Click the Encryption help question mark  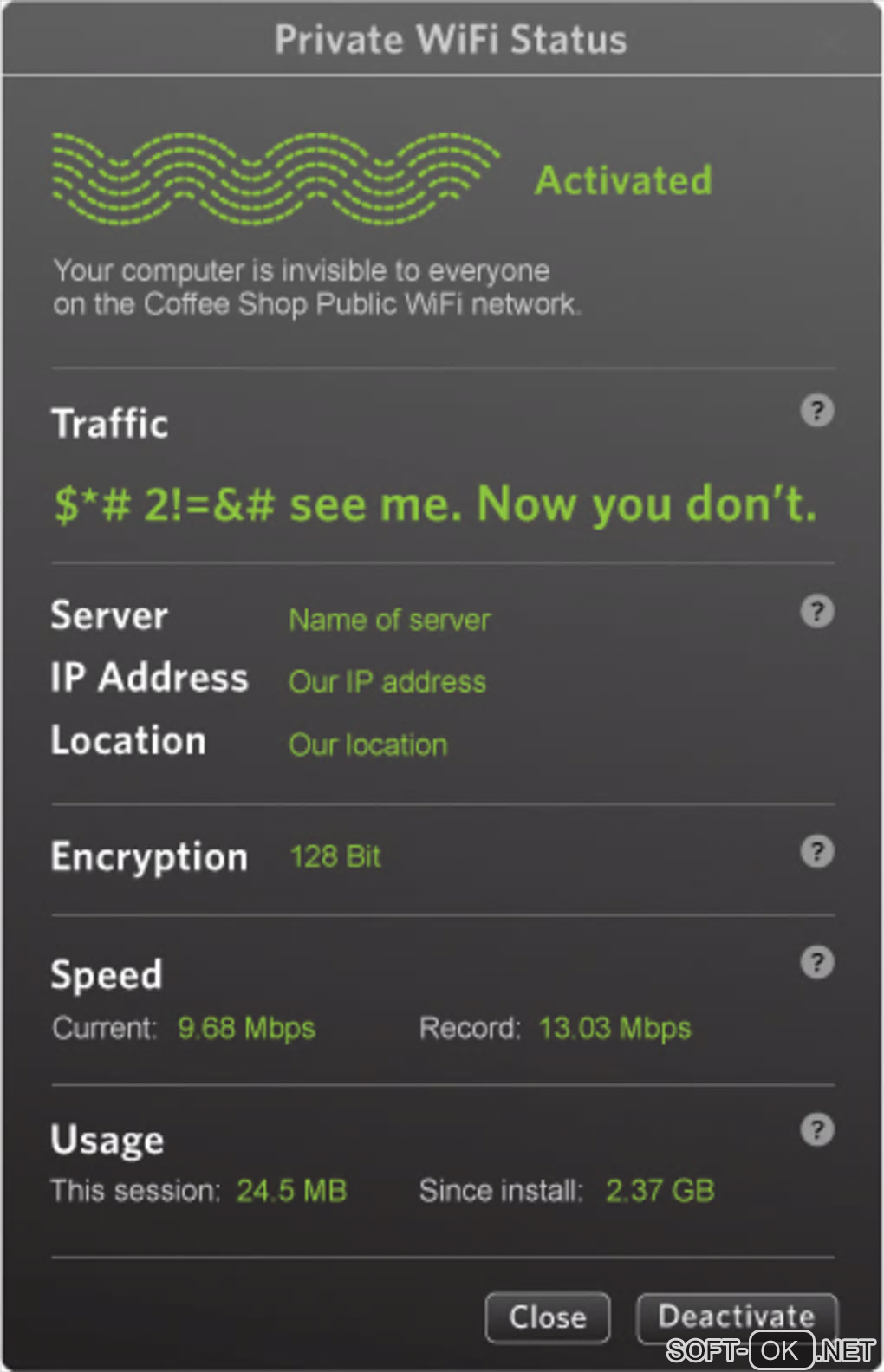(816, 852)
